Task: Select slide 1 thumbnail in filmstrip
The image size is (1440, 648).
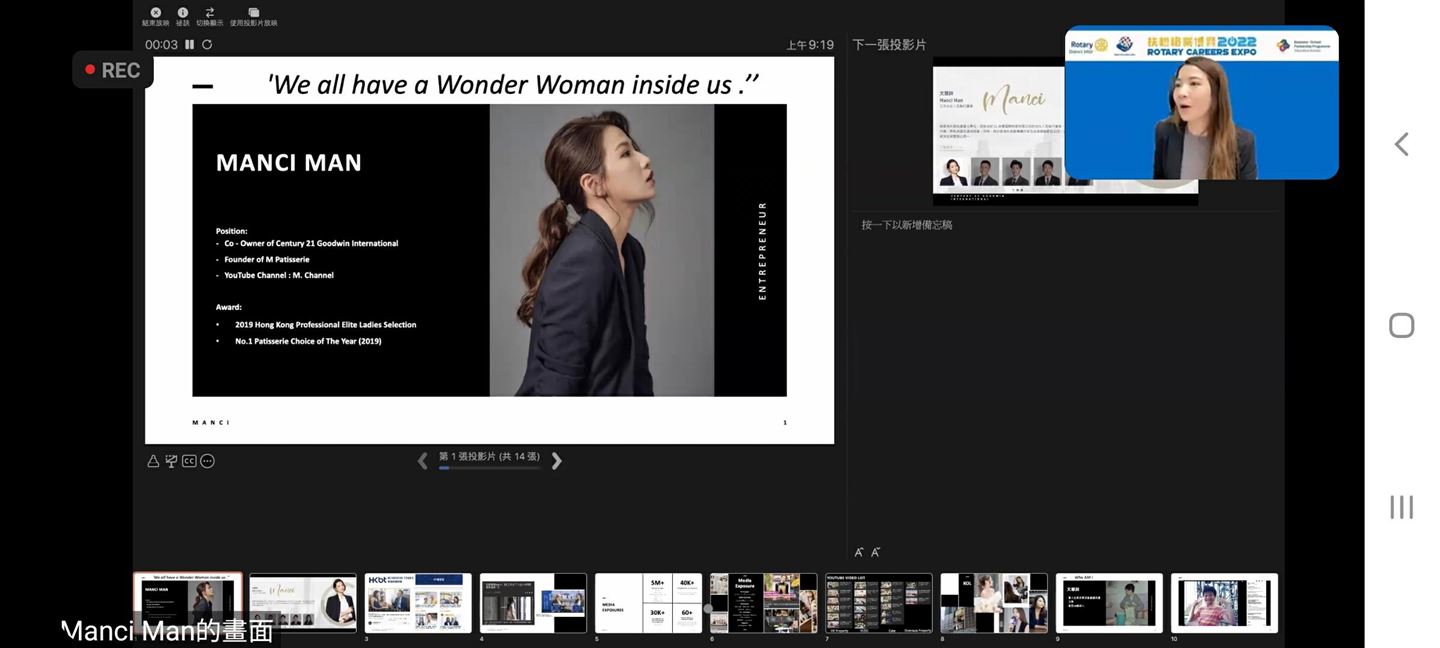Action: (188, 603)
